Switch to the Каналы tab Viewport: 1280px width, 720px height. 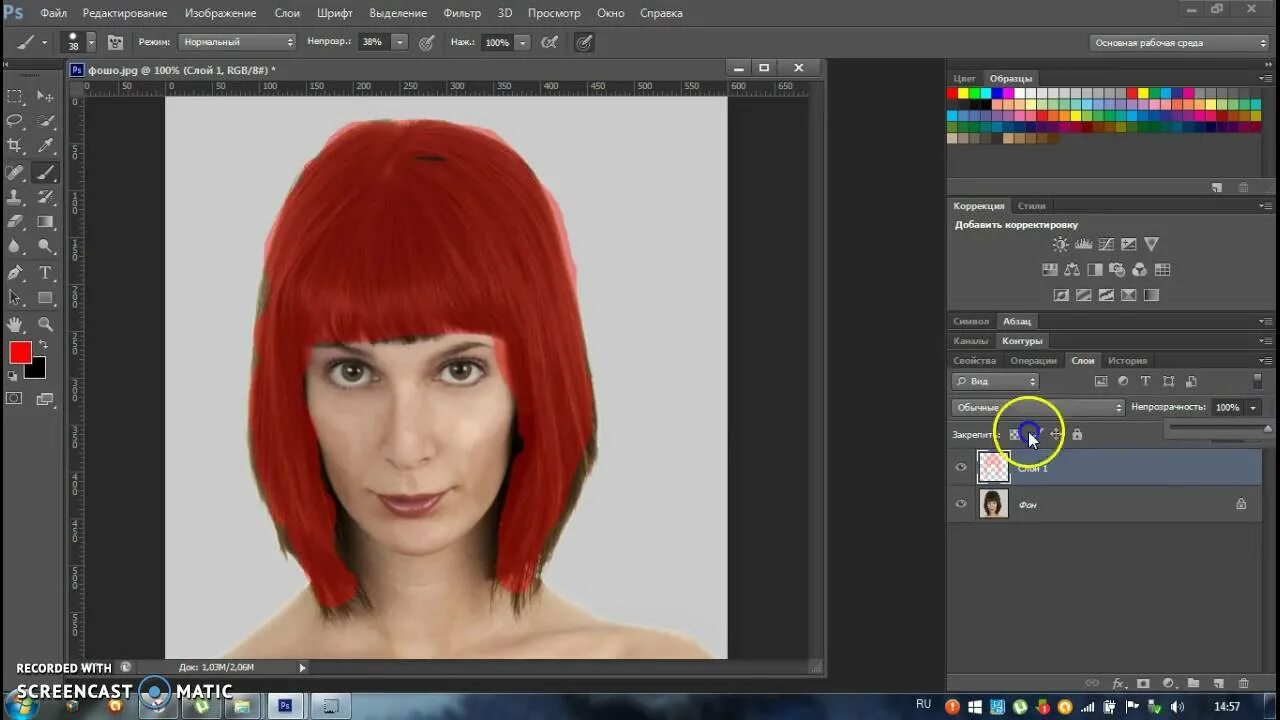[x=971, y=341]
